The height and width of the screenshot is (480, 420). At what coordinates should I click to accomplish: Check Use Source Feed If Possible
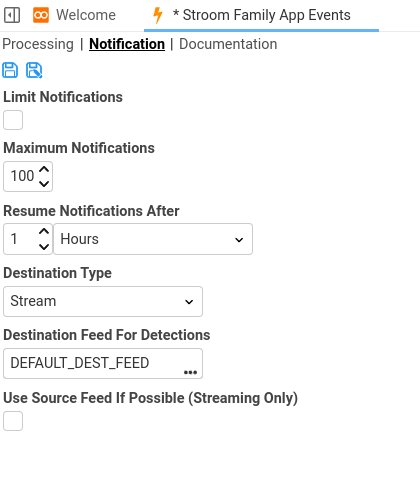point(13,421)
